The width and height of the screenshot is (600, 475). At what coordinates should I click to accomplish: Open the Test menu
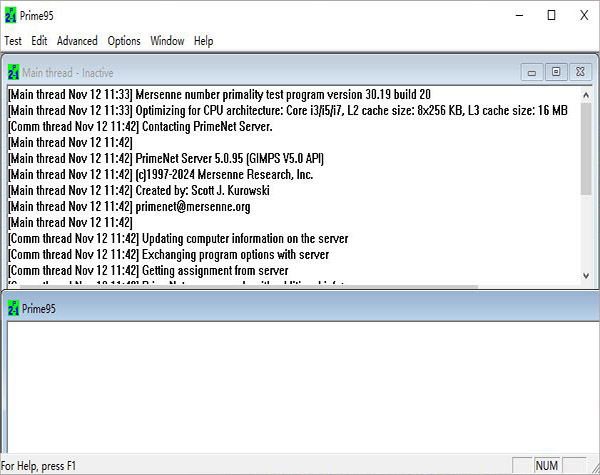(13, 41)
